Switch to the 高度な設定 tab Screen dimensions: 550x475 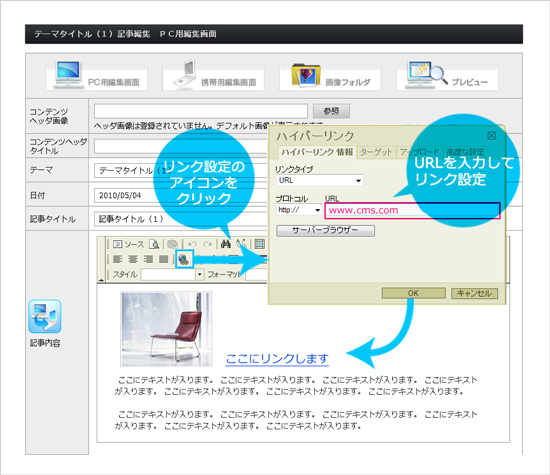tap(465, 152)
